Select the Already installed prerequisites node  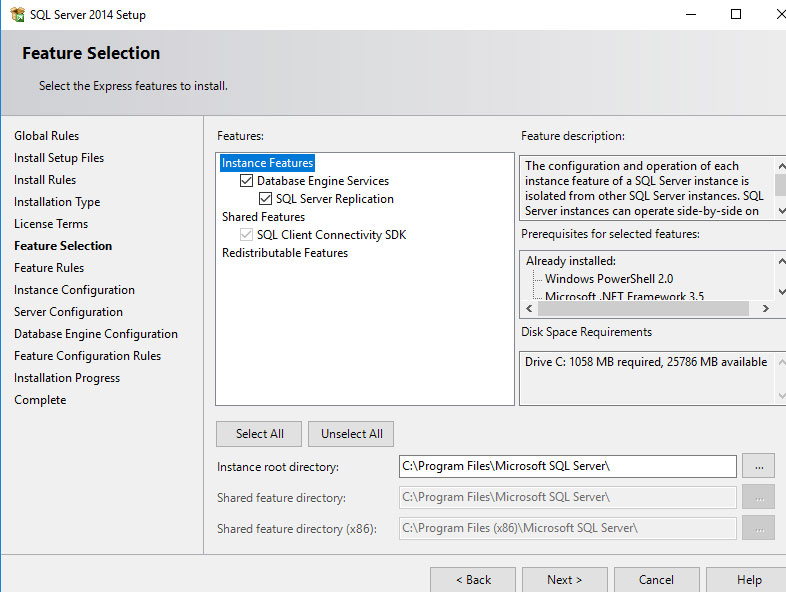coord(571,261)
